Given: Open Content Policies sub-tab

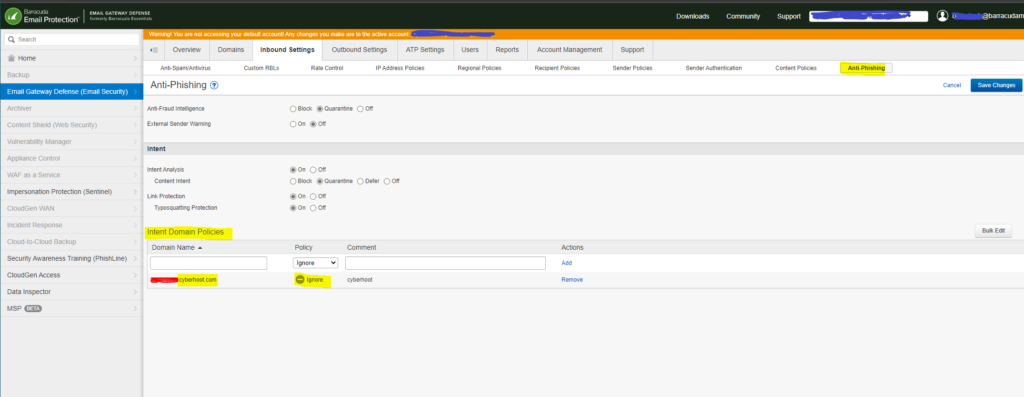Looking at the screenshot, I should [x=795, y=68].
